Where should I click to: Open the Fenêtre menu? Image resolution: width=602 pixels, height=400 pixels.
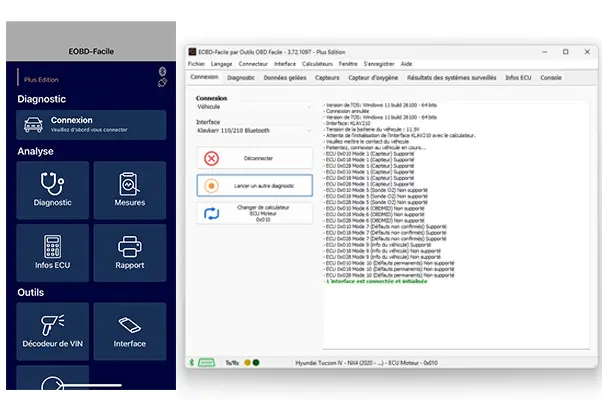(x=348, y=64)
